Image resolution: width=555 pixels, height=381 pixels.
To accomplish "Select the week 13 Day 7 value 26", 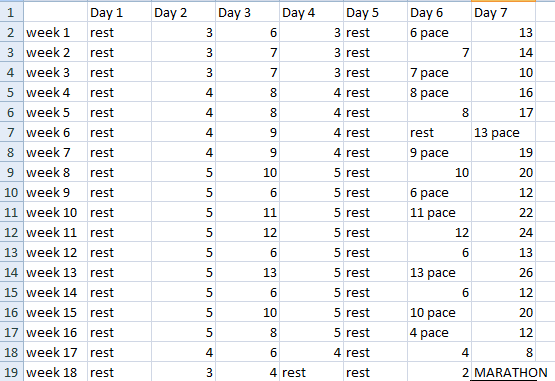I will [503, 272].
